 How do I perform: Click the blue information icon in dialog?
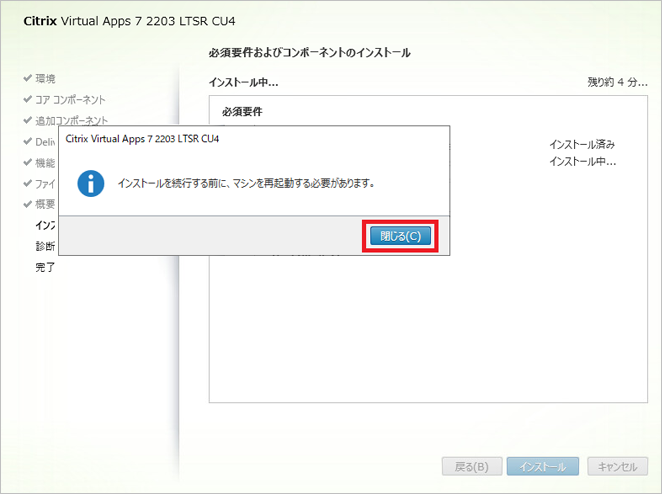(x=91, y=183)
